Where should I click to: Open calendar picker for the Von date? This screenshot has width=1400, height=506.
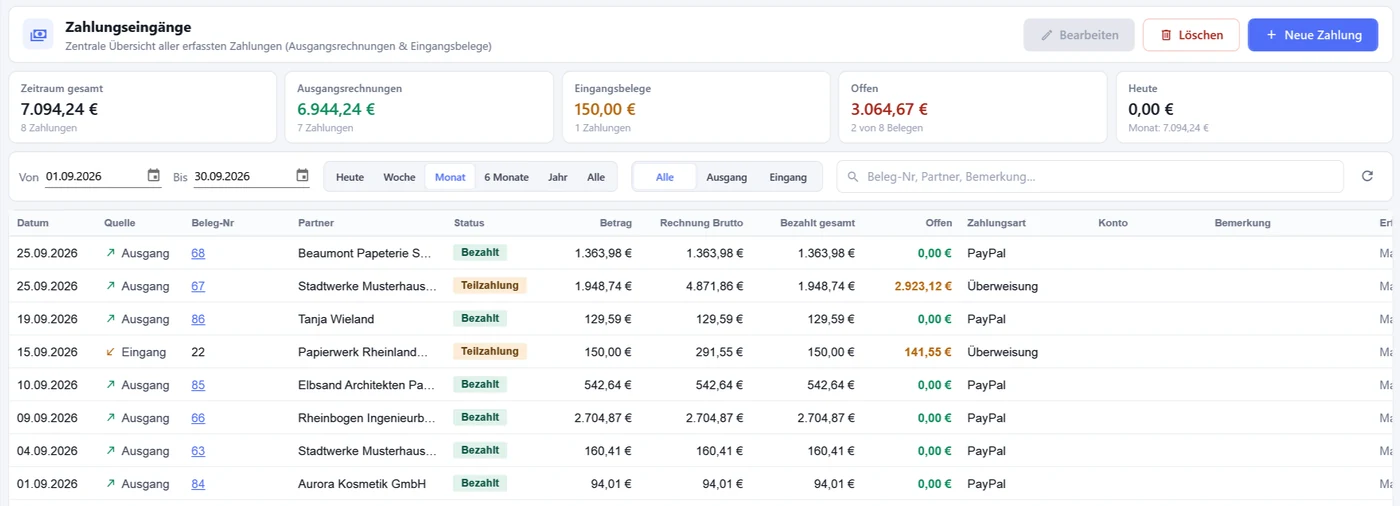coord(154,176)
